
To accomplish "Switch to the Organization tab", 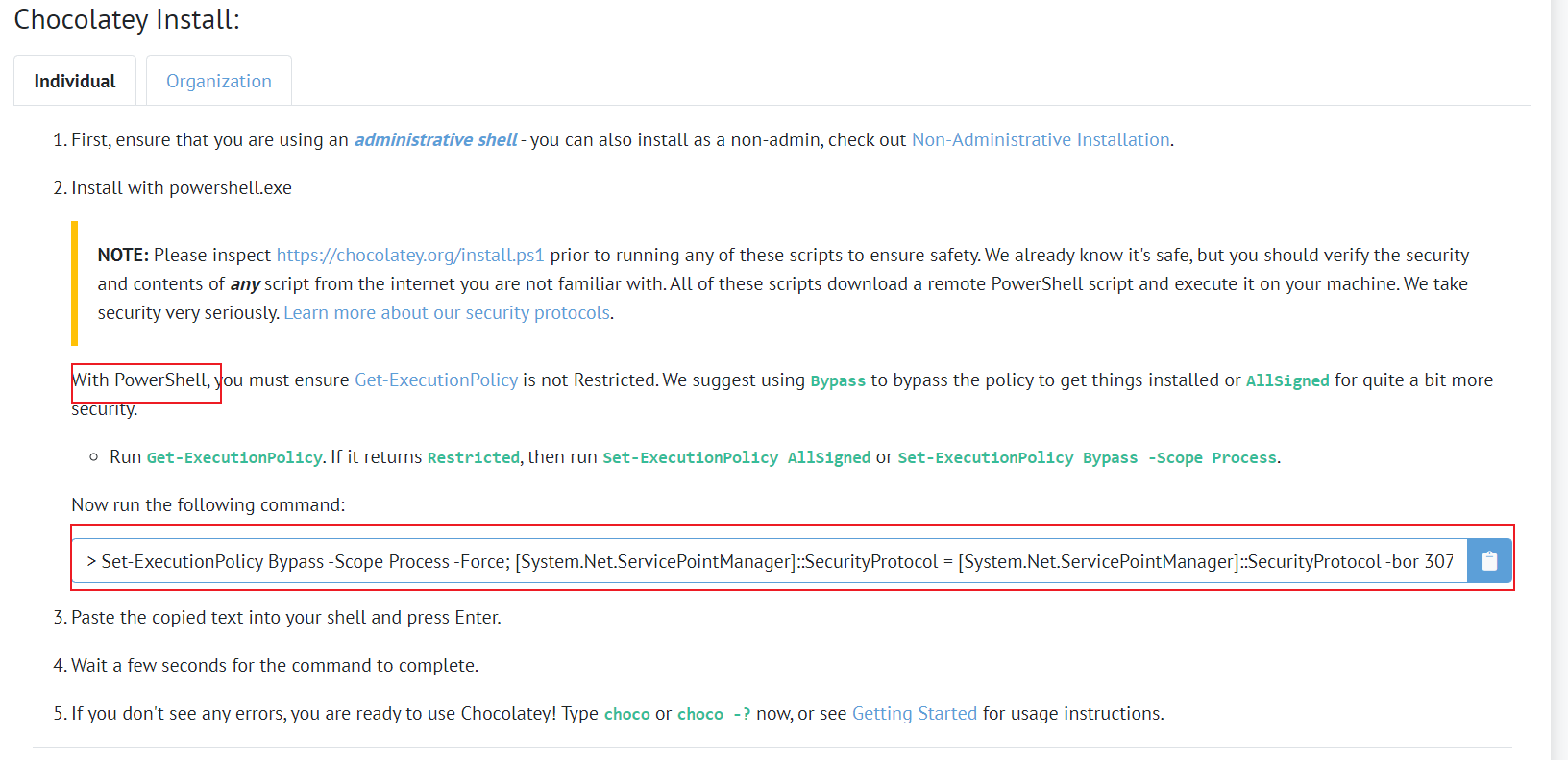I will 219,81.
